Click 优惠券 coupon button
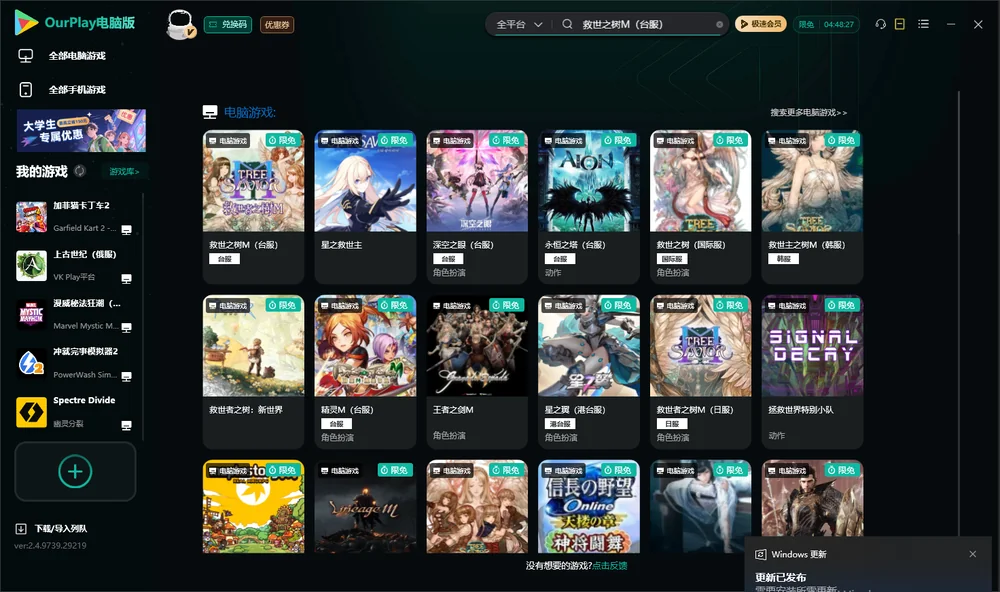 (x=277, y=25)
